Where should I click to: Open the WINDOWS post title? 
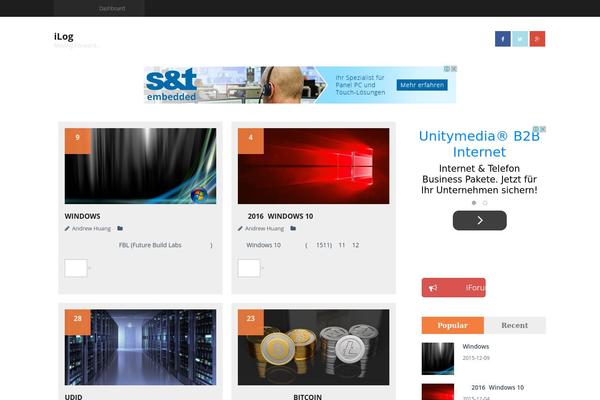82,216
